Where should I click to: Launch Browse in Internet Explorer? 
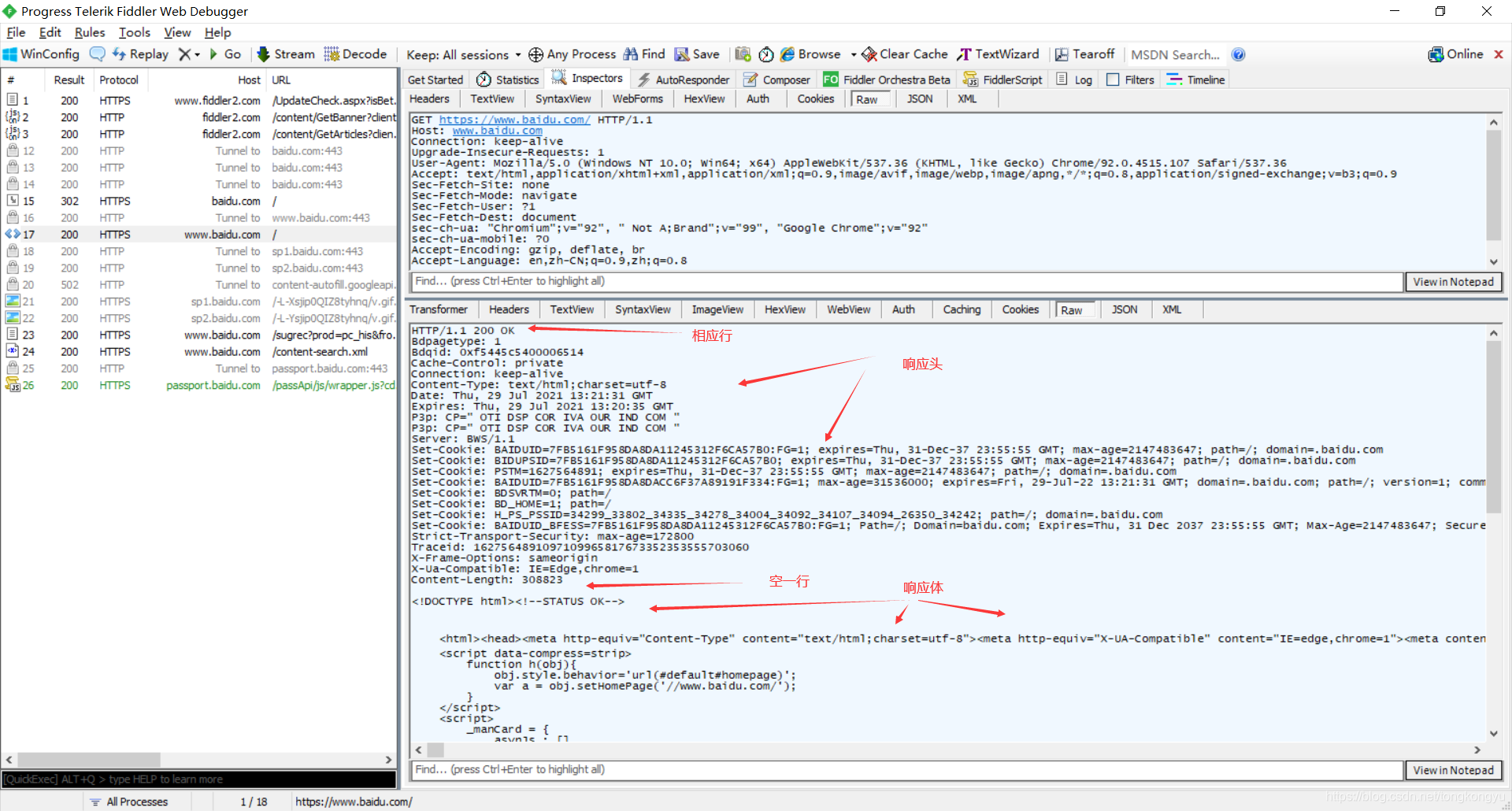[x=810, y=54]
